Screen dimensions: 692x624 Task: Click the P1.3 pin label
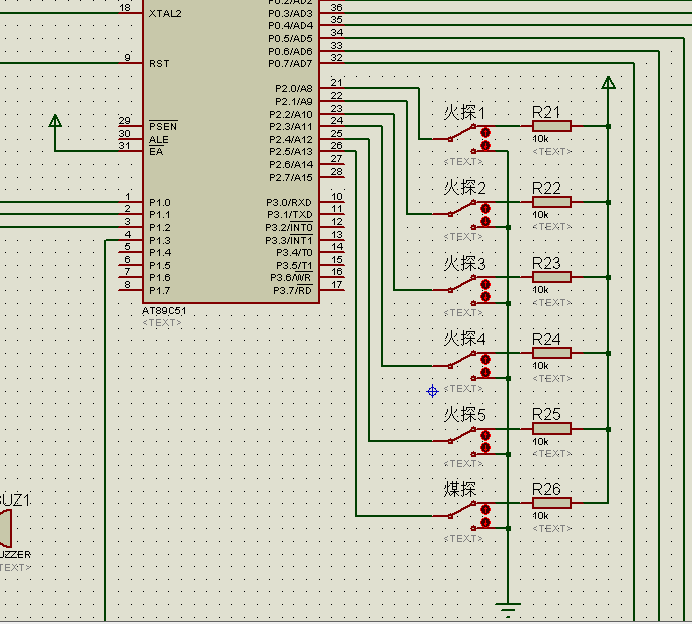pos(160,241)
